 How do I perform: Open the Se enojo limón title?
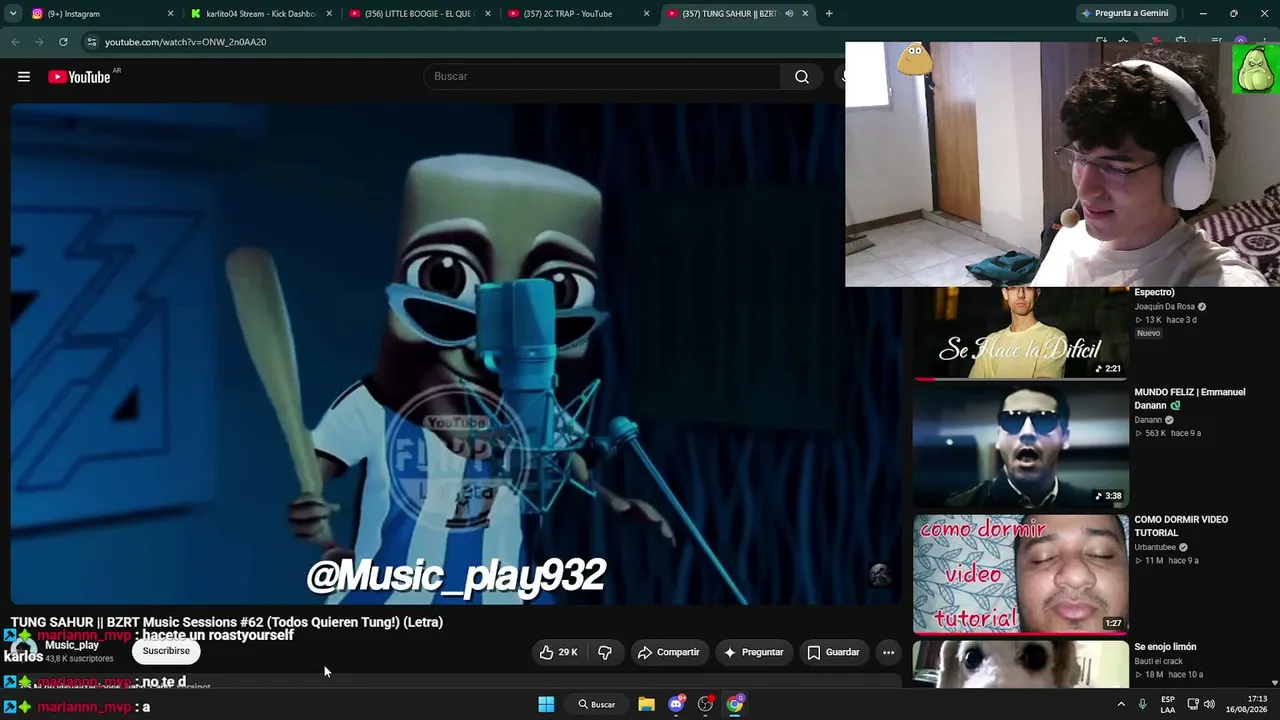coord(1165,647)
